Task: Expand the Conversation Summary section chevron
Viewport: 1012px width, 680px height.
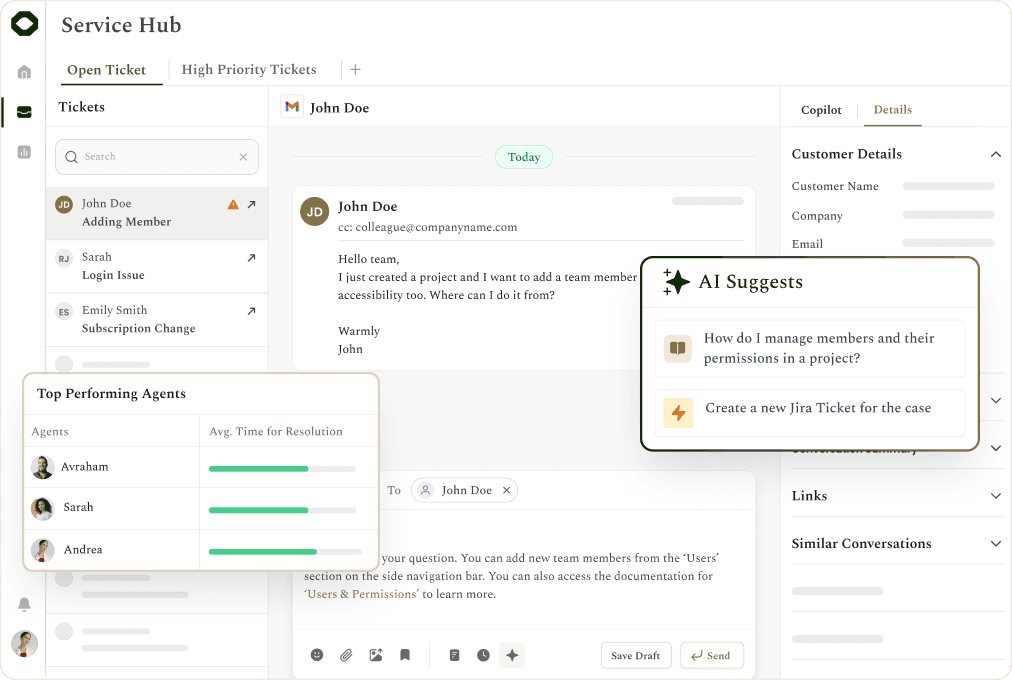Action: [x=996, y=448]
